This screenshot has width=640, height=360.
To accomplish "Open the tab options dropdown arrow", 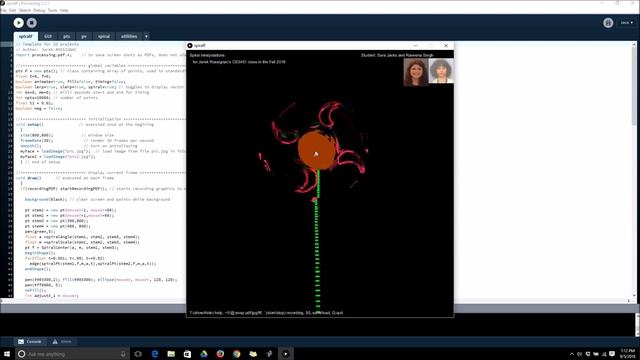I will coord(146,36).
